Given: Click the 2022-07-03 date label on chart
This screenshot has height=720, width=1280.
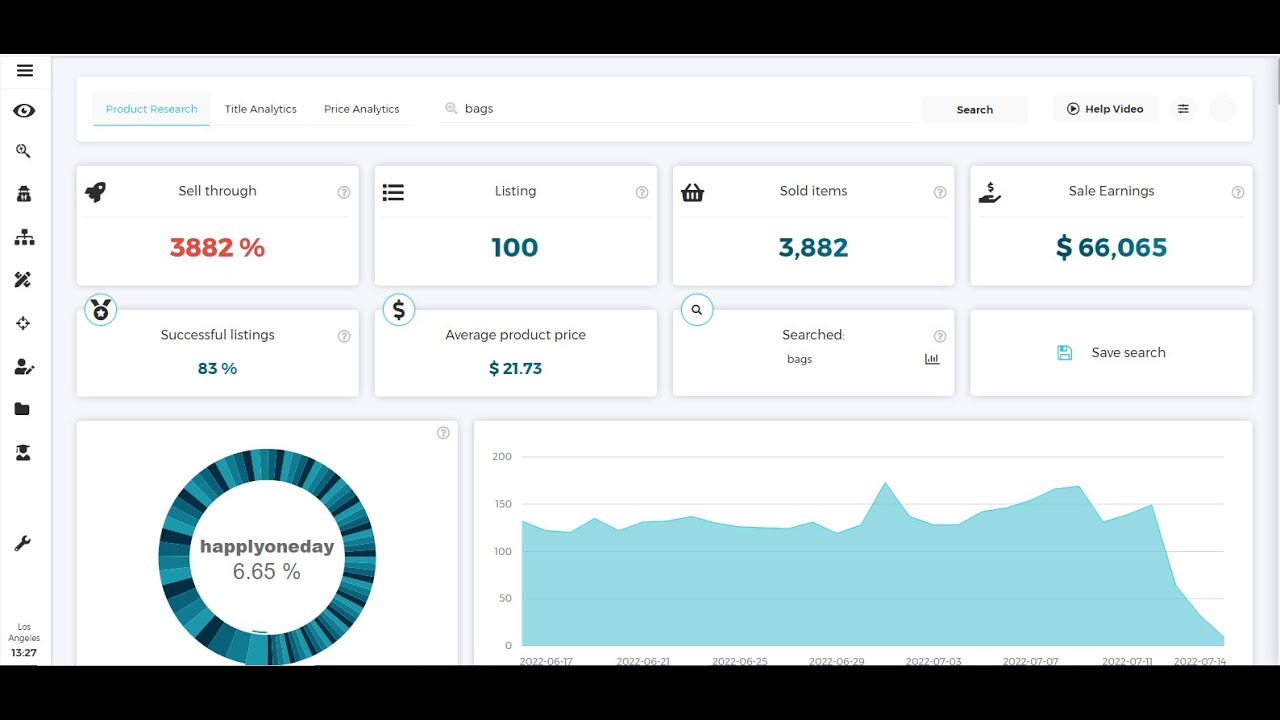Looking at the screenshot, I should pyautogui.click(x=933, y=661).
